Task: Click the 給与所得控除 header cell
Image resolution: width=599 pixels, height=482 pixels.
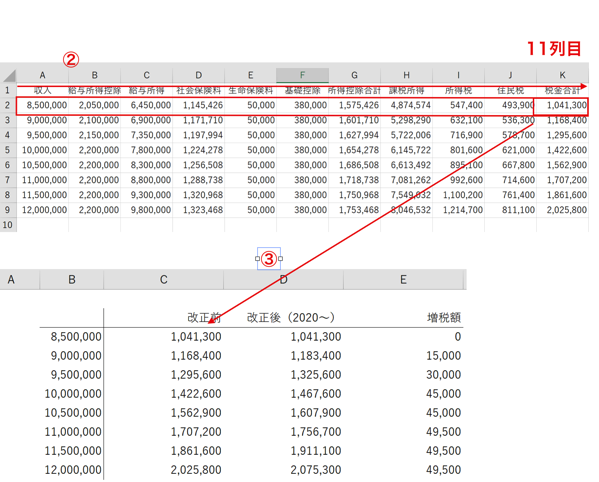Action: pyautogui.click(x=94, y=91)
